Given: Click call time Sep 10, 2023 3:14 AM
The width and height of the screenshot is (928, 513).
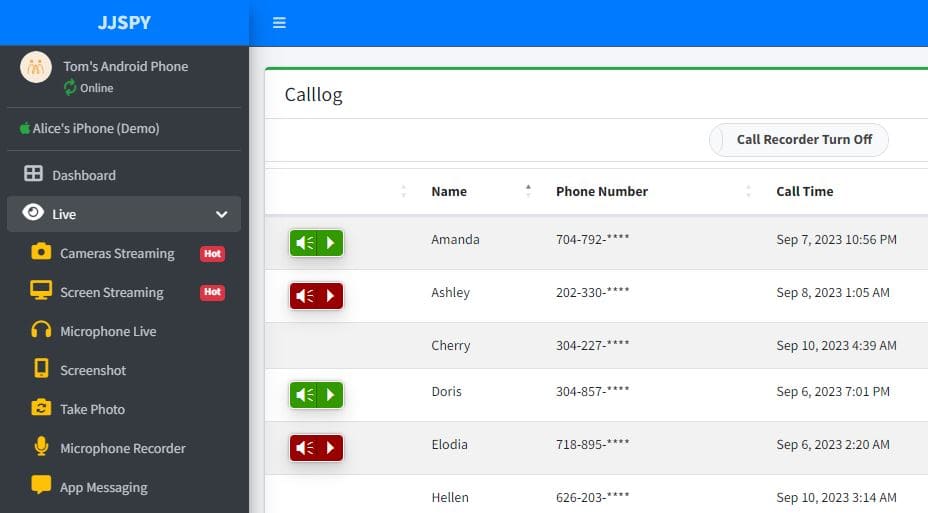Looking at the screenshot, I should tap(836, 498).
